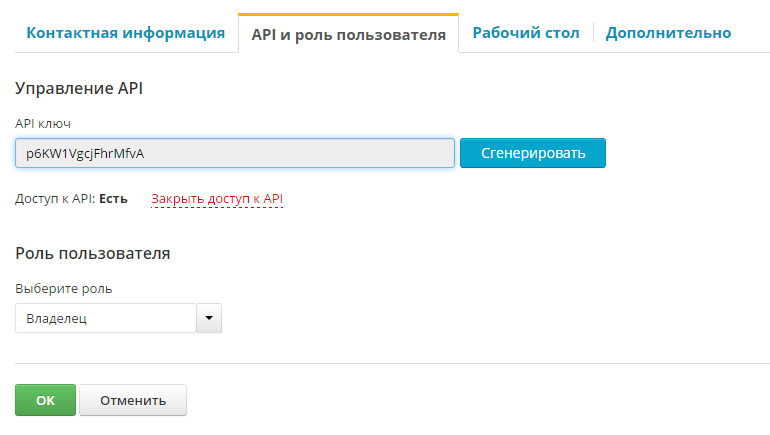The image size is (770, 435).
Task: Click the Сгенерировать button
Action: point(533,153)
